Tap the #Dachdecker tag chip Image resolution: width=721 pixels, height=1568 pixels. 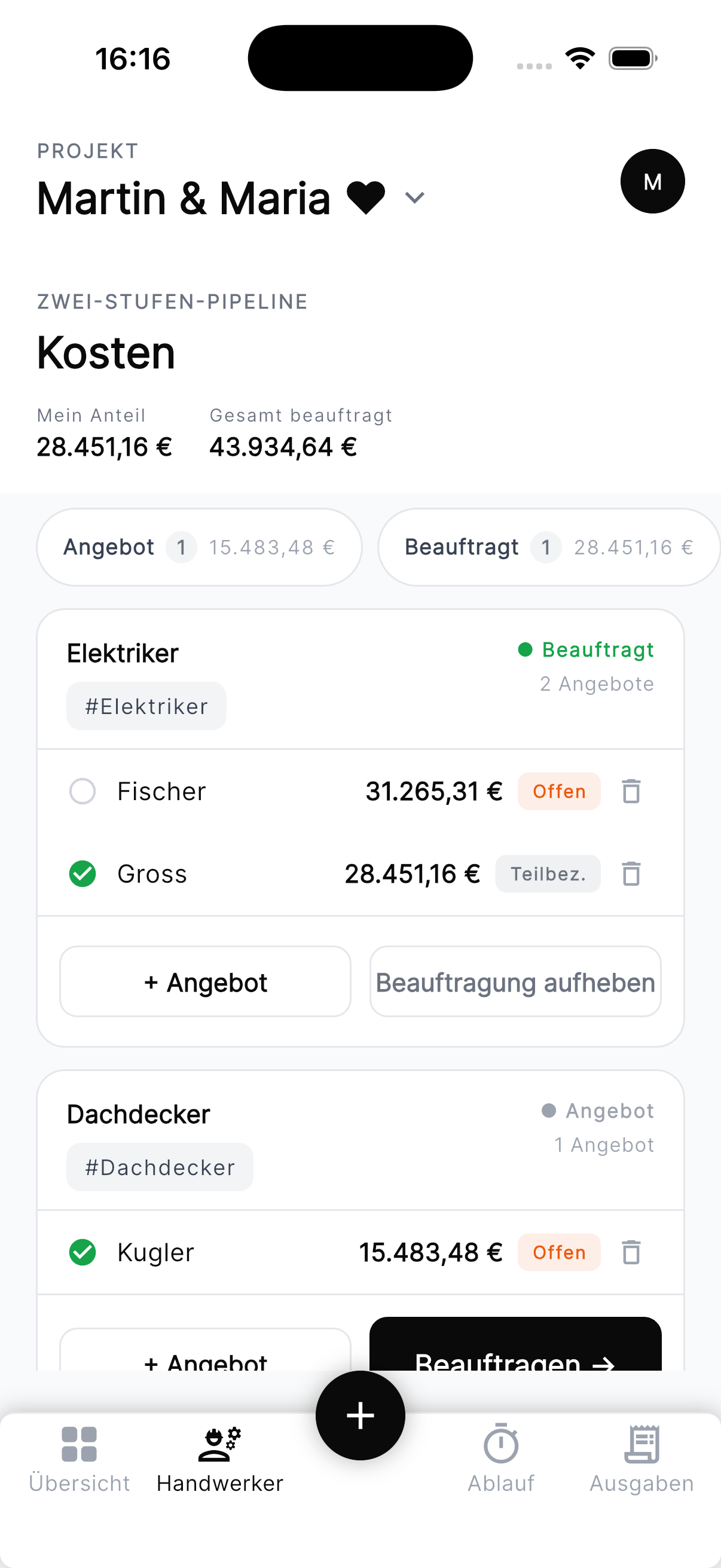point(160,1167)
